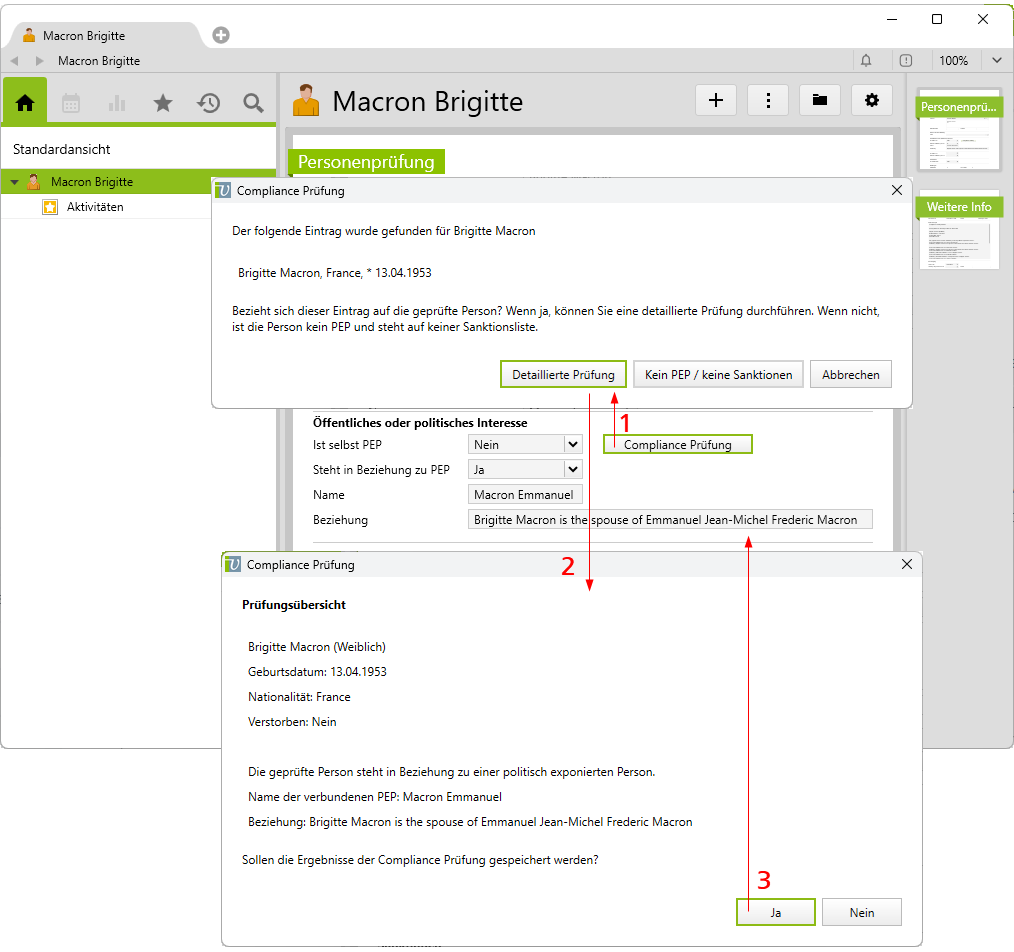
Task: Click the Detaillierte Prüfung button
Action: tap(563, 374)
